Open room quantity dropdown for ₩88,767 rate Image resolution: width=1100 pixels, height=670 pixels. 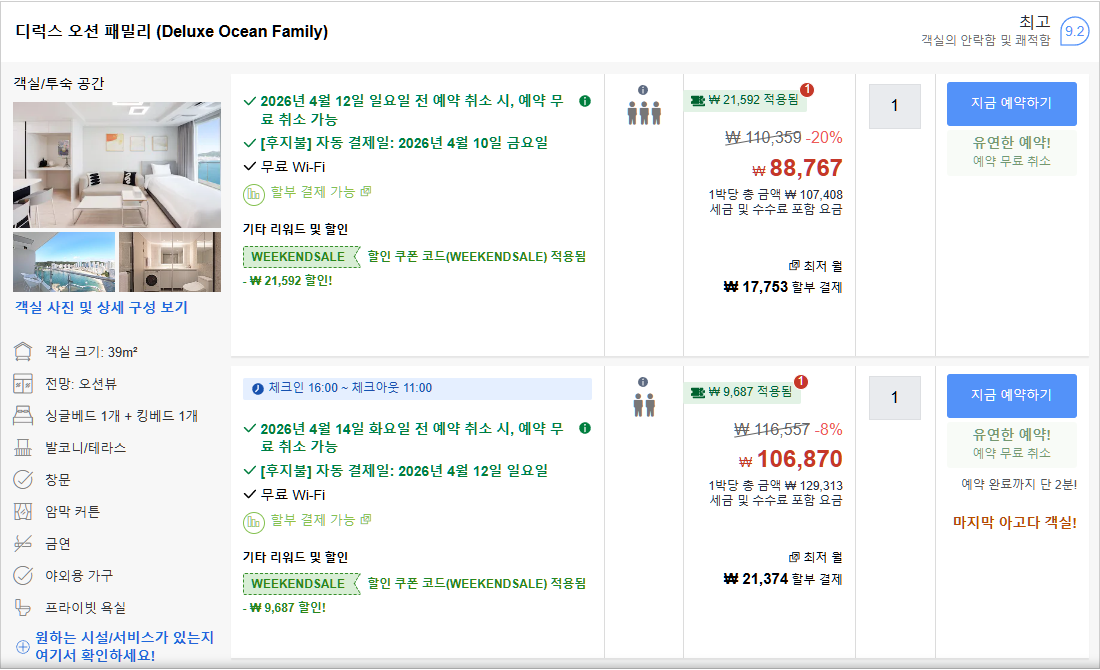[894, 106]
